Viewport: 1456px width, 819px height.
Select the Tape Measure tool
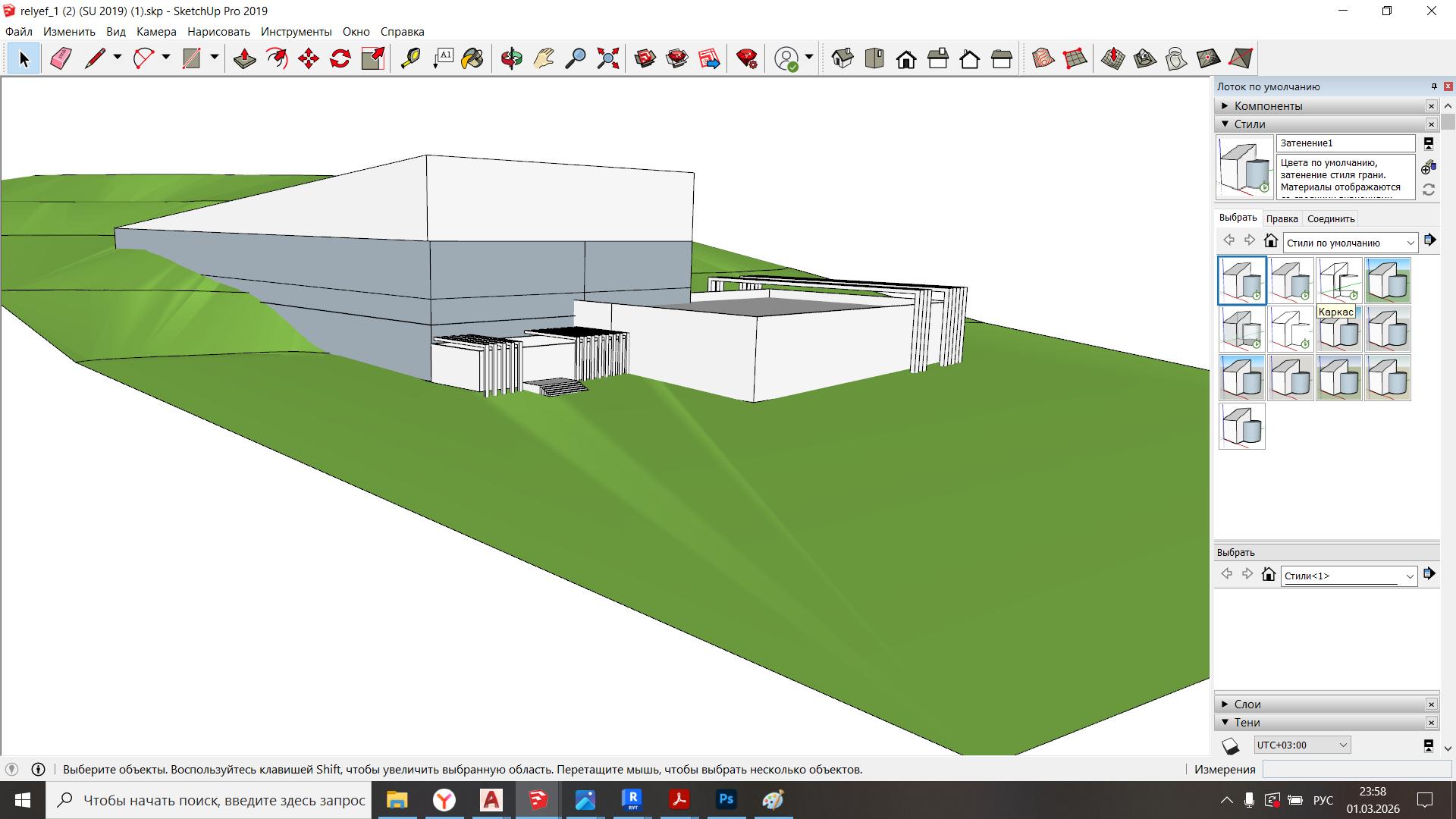point(410,58)
